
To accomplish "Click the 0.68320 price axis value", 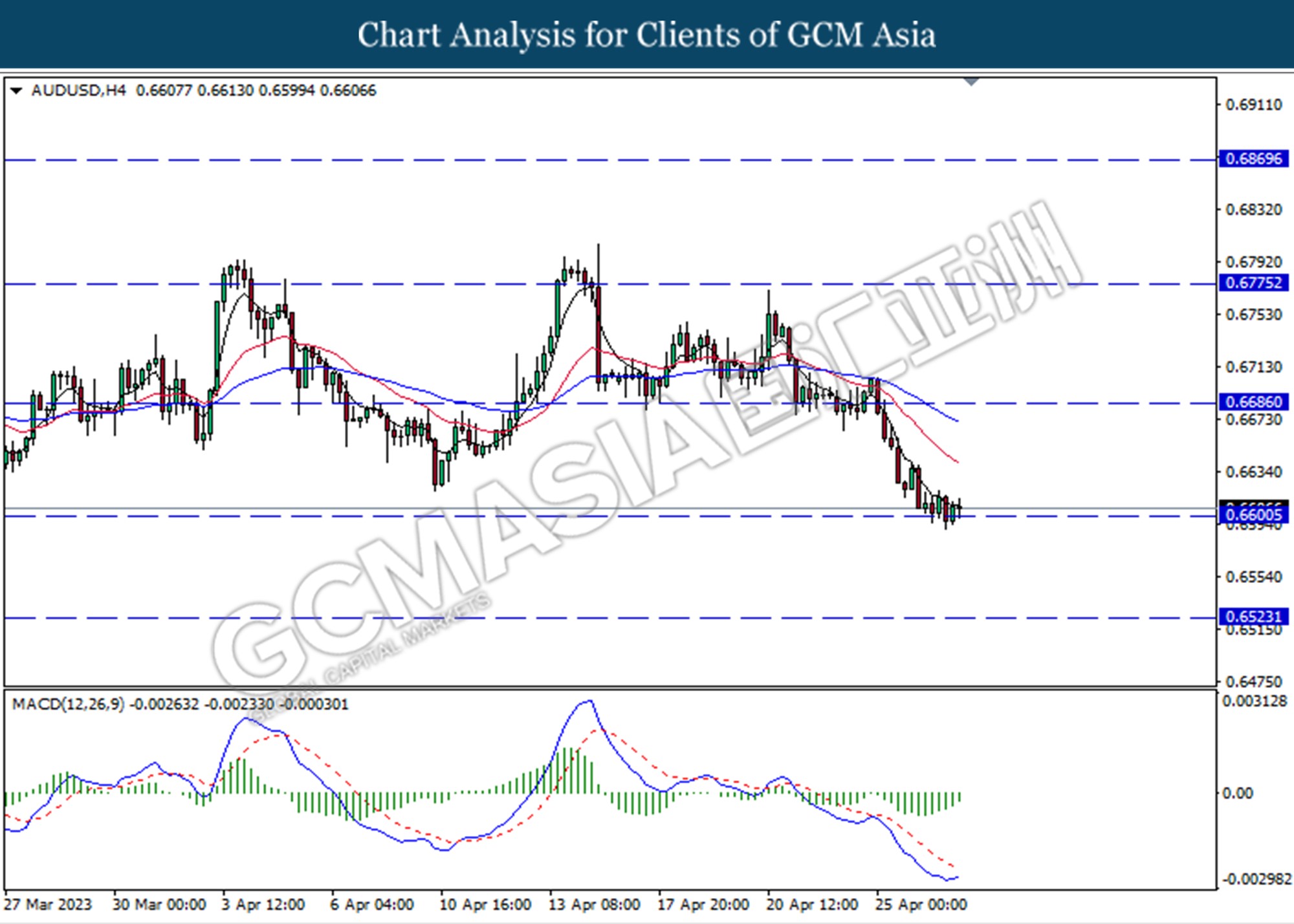I will click(x=1253, y=210).
